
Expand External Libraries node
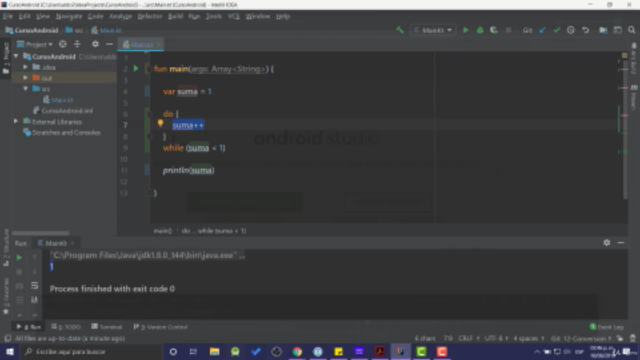coord(16,121)
